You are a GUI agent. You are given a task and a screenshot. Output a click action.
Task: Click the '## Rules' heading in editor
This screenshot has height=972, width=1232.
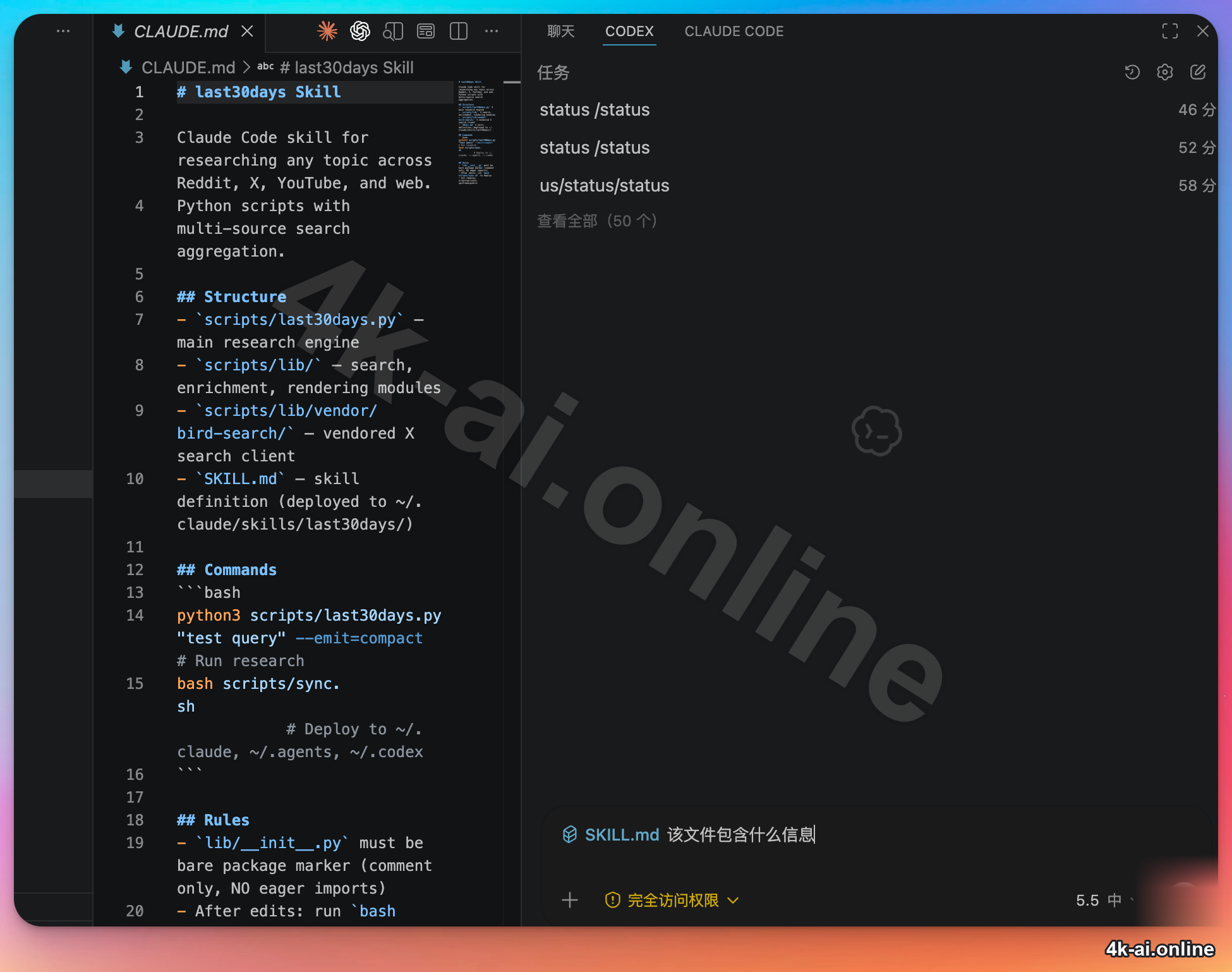point(214,820)
